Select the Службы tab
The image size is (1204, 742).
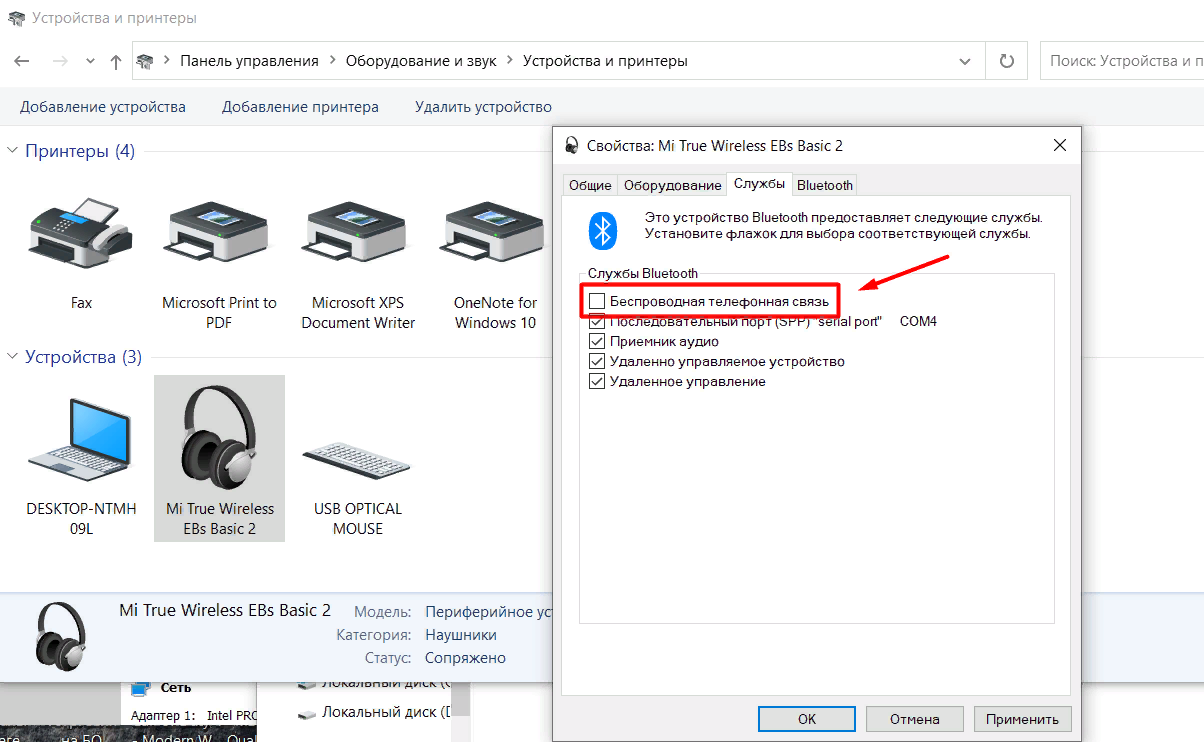pos(759,184)
